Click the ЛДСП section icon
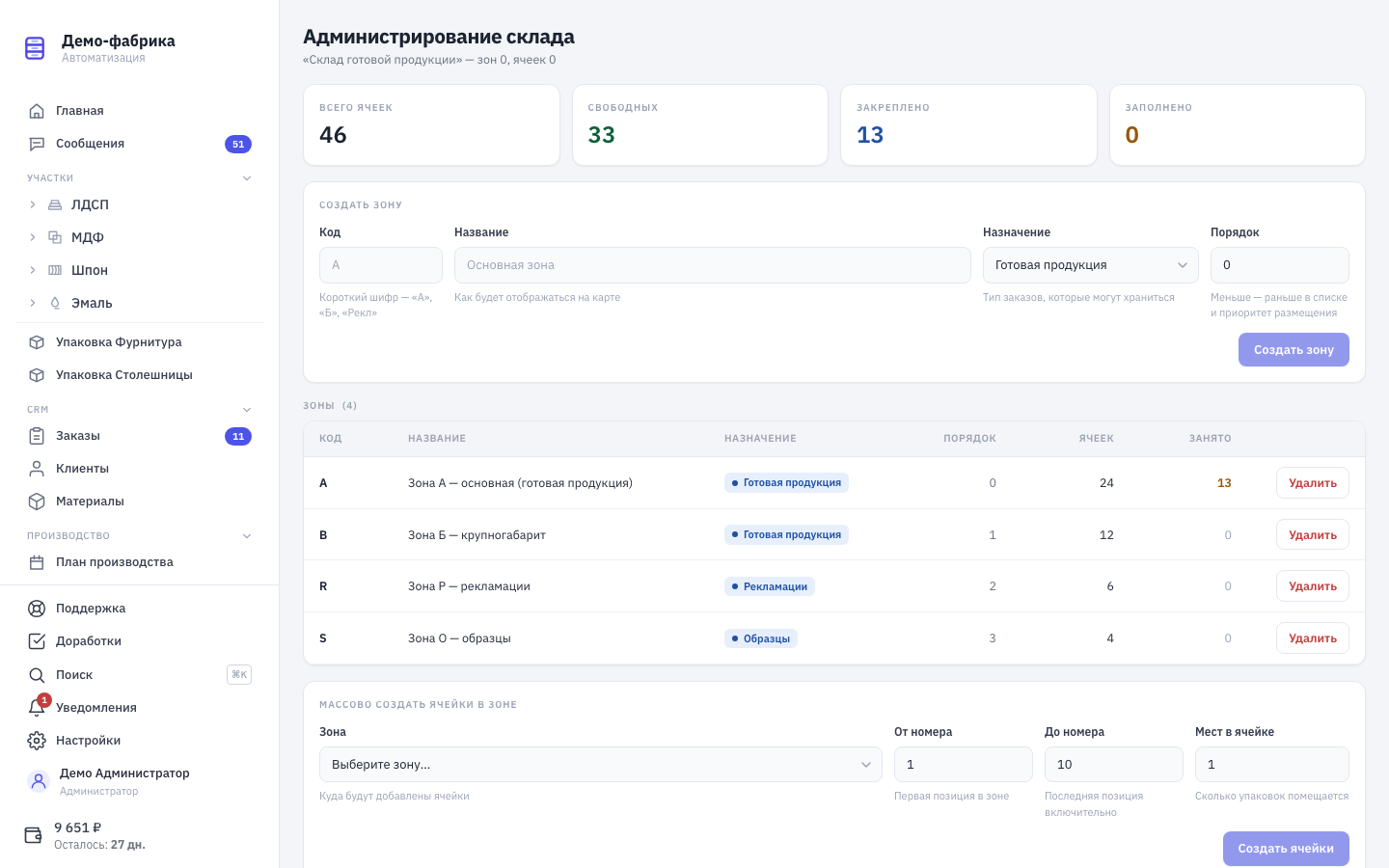 click(x=55, y=204)
